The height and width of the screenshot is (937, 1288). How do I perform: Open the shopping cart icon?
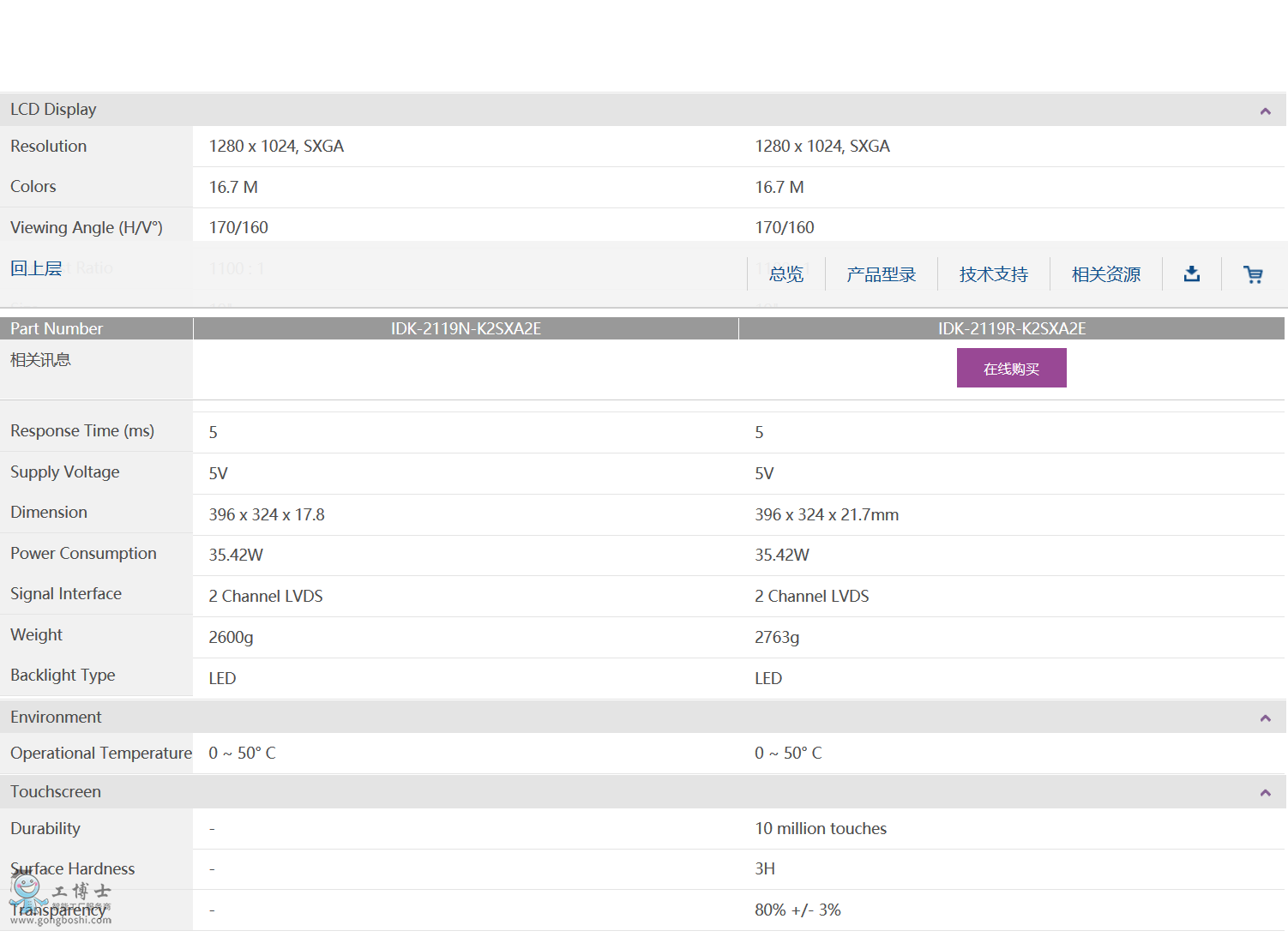click(x=1253, y=274)
